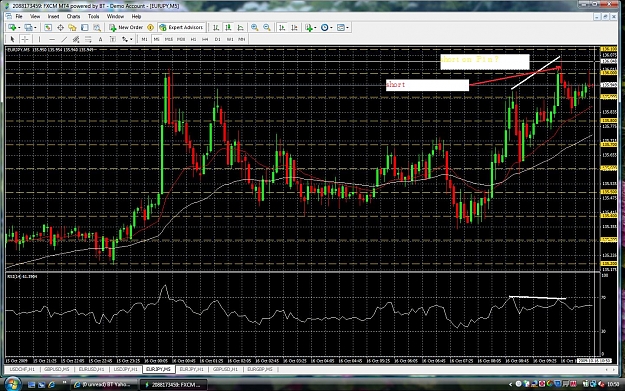Open the Windows Start button

point(12,384)
